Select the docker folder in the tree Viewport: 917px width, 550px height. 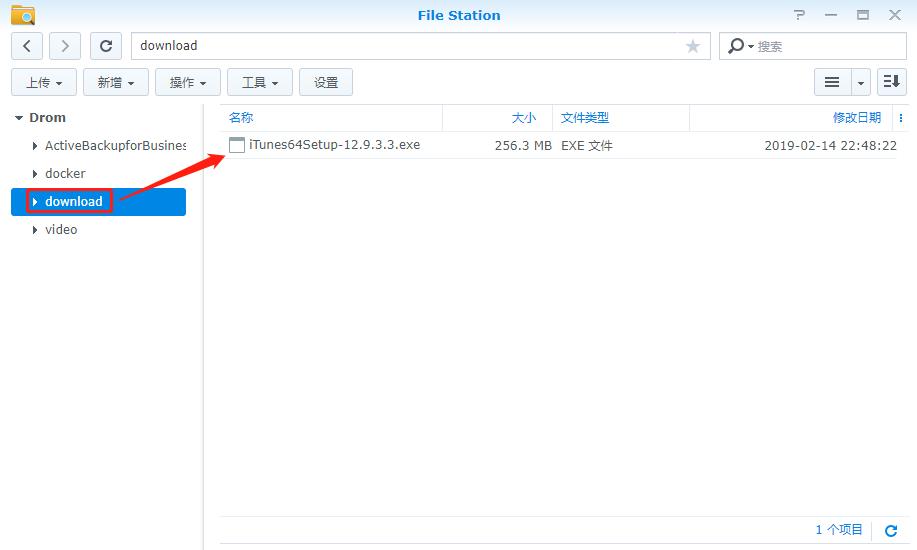(65, 174)
